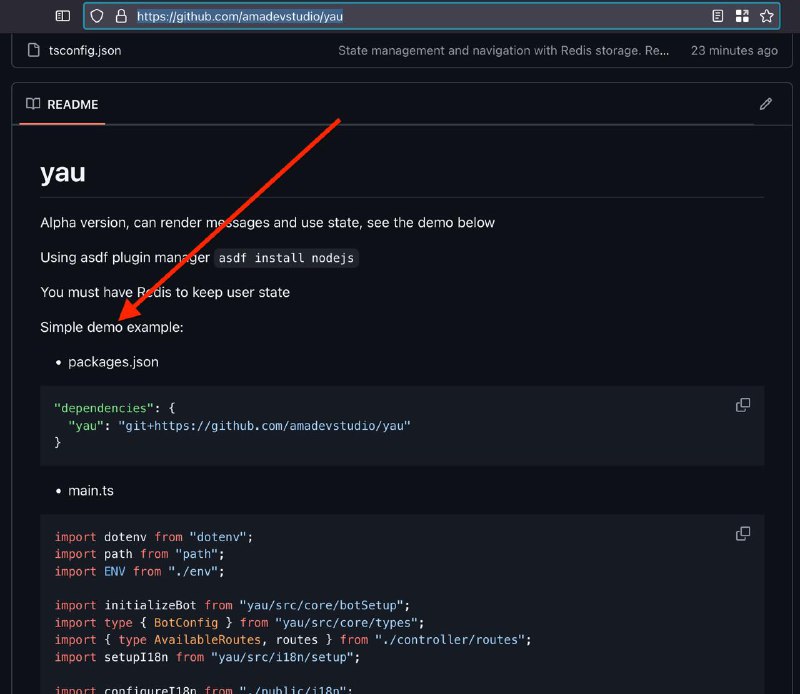Open the tracking protection shield icon
Screen dimensions: 800x694
point(95,16)
